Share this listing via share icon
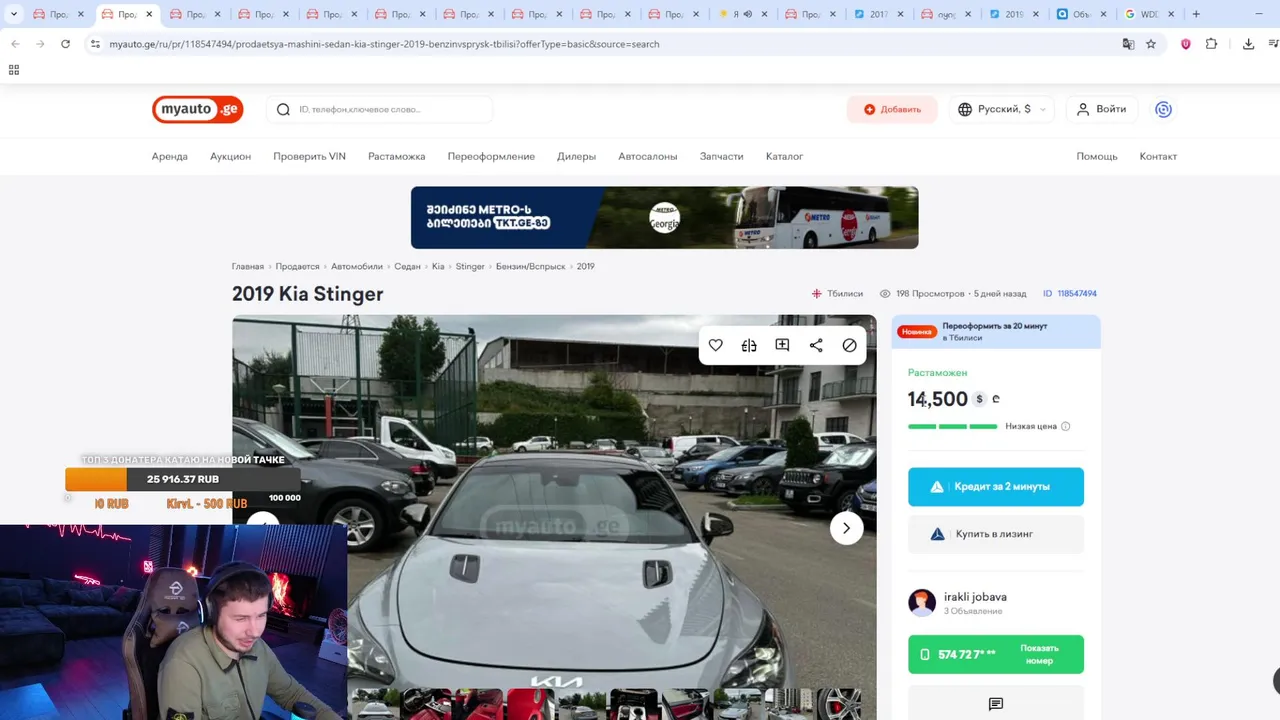 coord(816,345)
